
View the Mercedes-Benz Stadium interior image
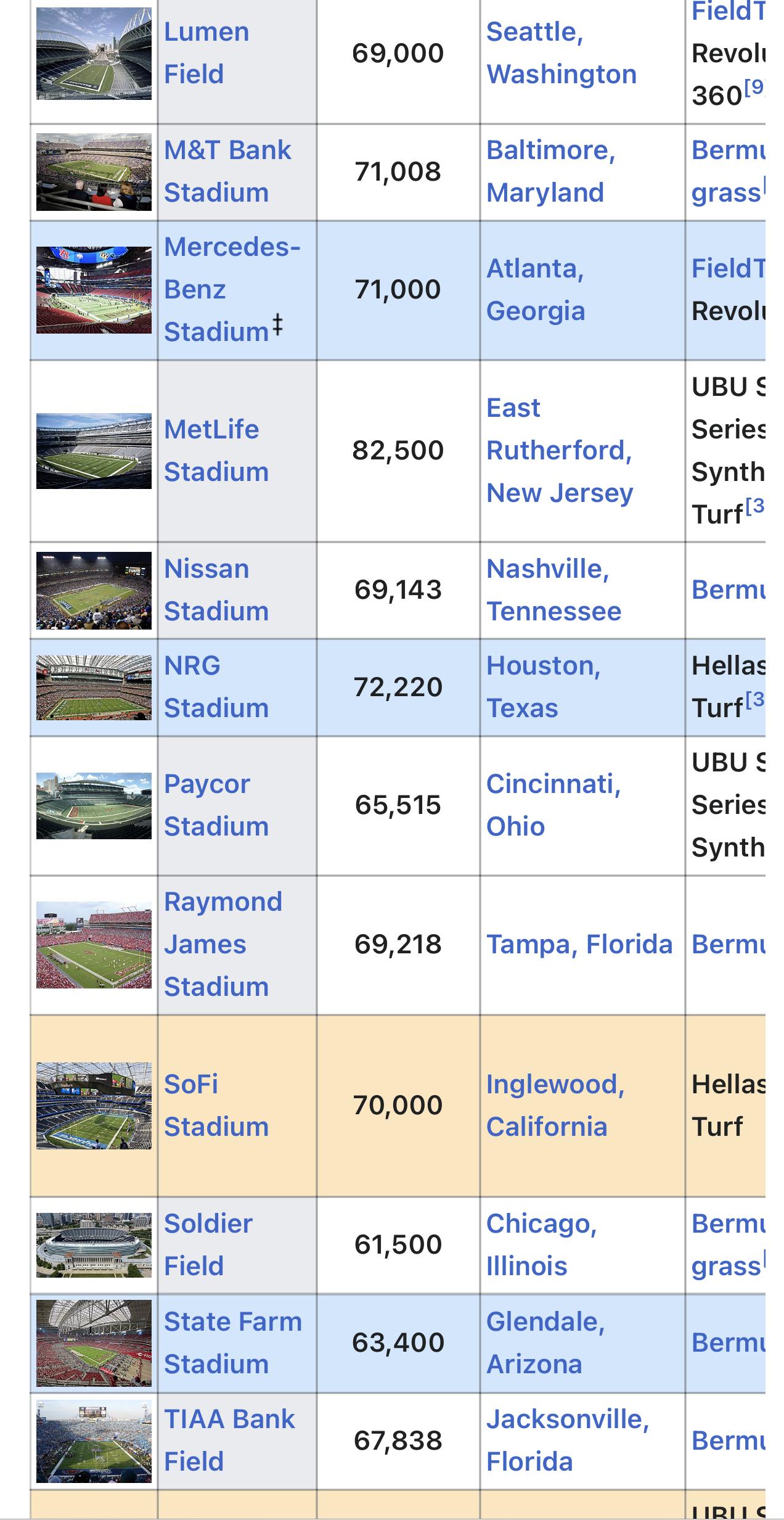(x=94, y=290)
